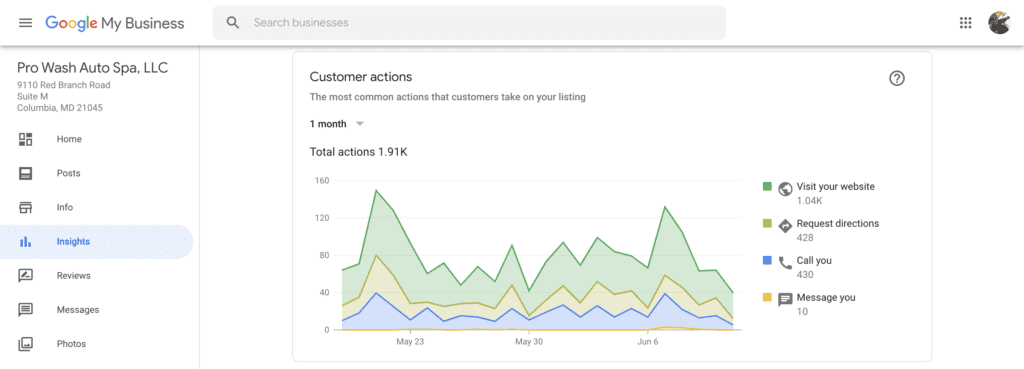The height and width of the screenshot is (369, 1024).
Task: Click the Customer actions help icon
Action: click(x=897, y=78)
